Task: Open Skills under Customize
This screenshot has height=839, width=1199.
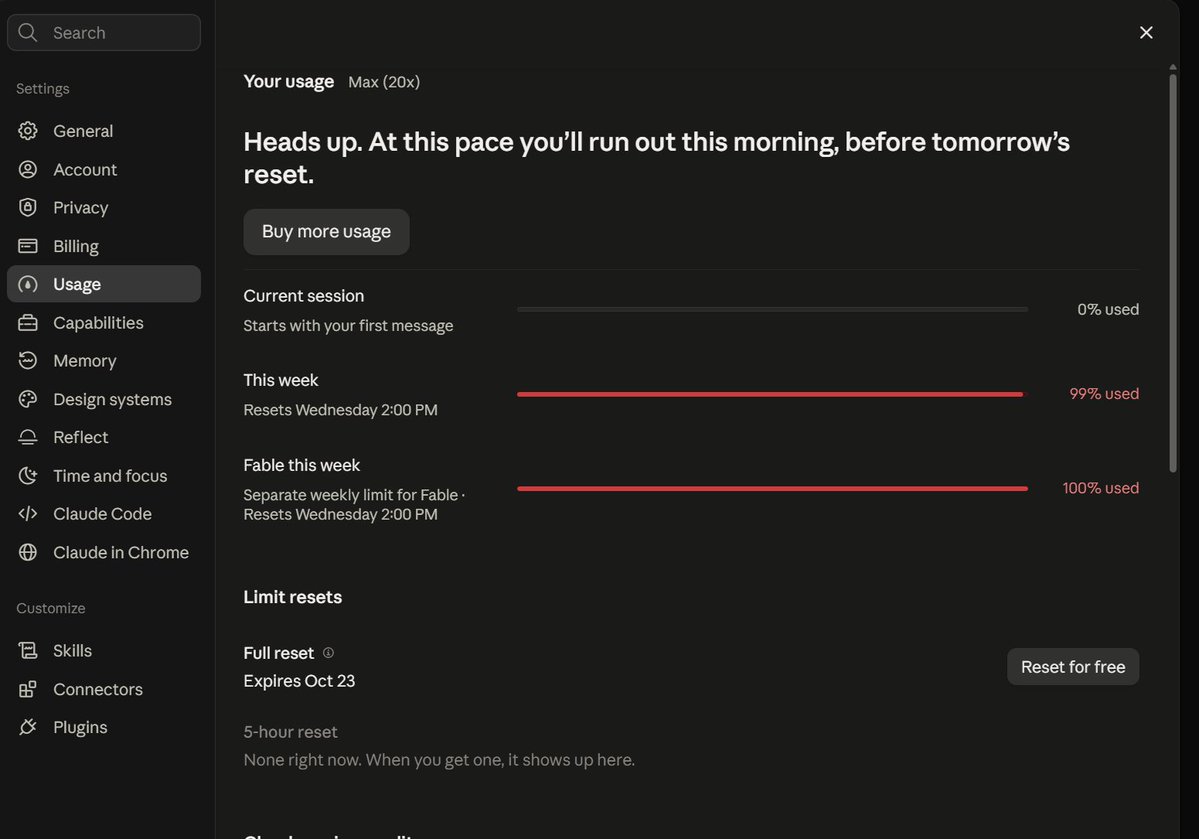Action: (x=104, y=650)
